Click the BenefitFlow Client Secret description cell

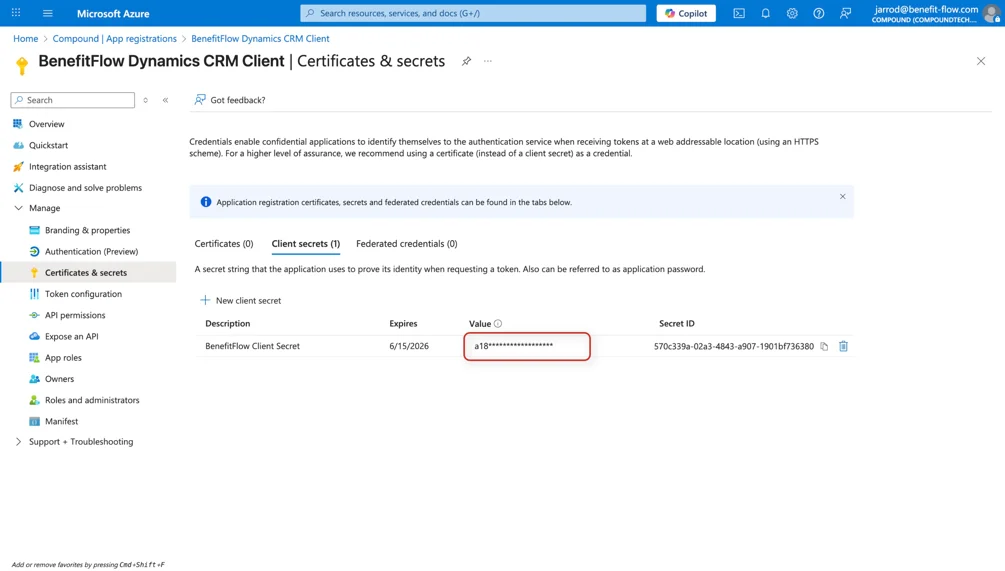[253, 346]
